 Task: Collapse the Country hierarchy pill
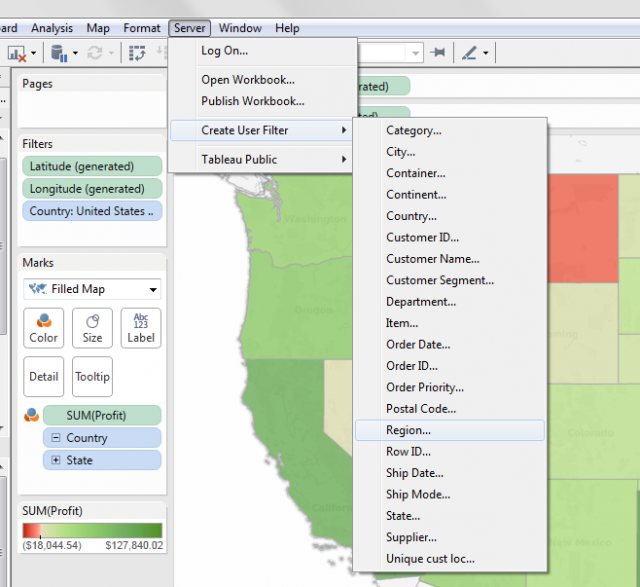tap(55, 438)
